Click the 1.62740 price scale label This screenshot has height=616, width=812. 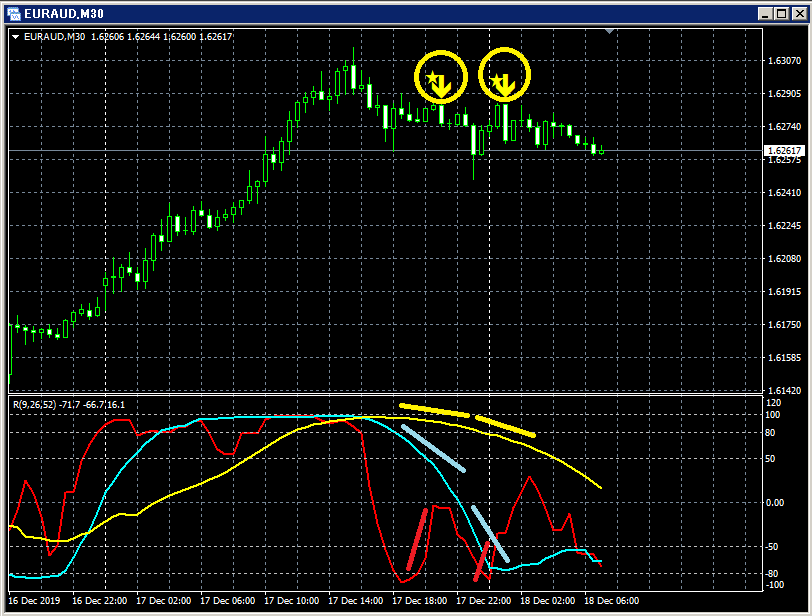coord(784,127)
